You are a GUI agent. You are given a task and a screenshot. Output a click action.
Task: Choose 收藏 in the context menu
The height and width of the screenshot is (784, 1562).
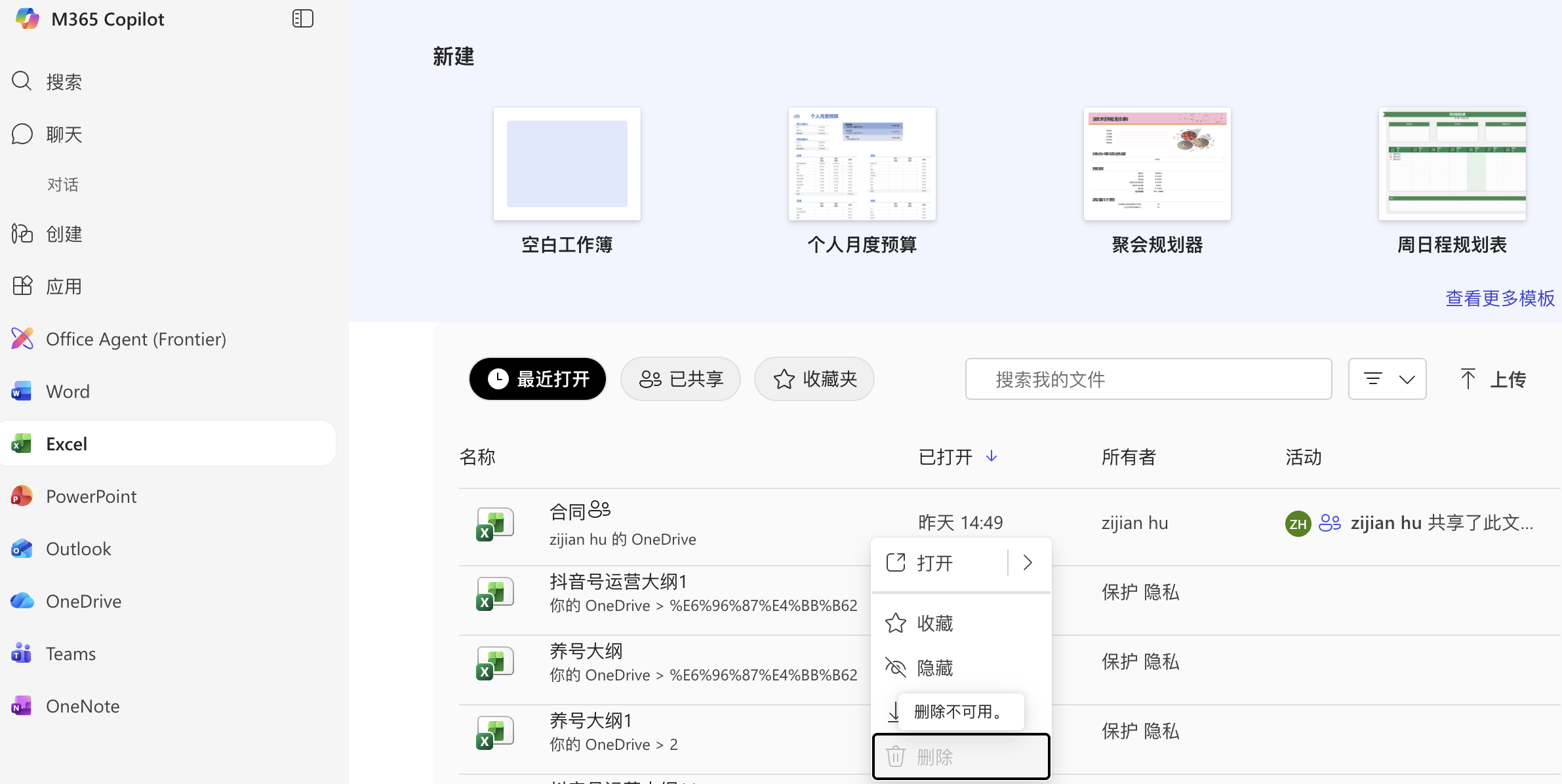961,623
